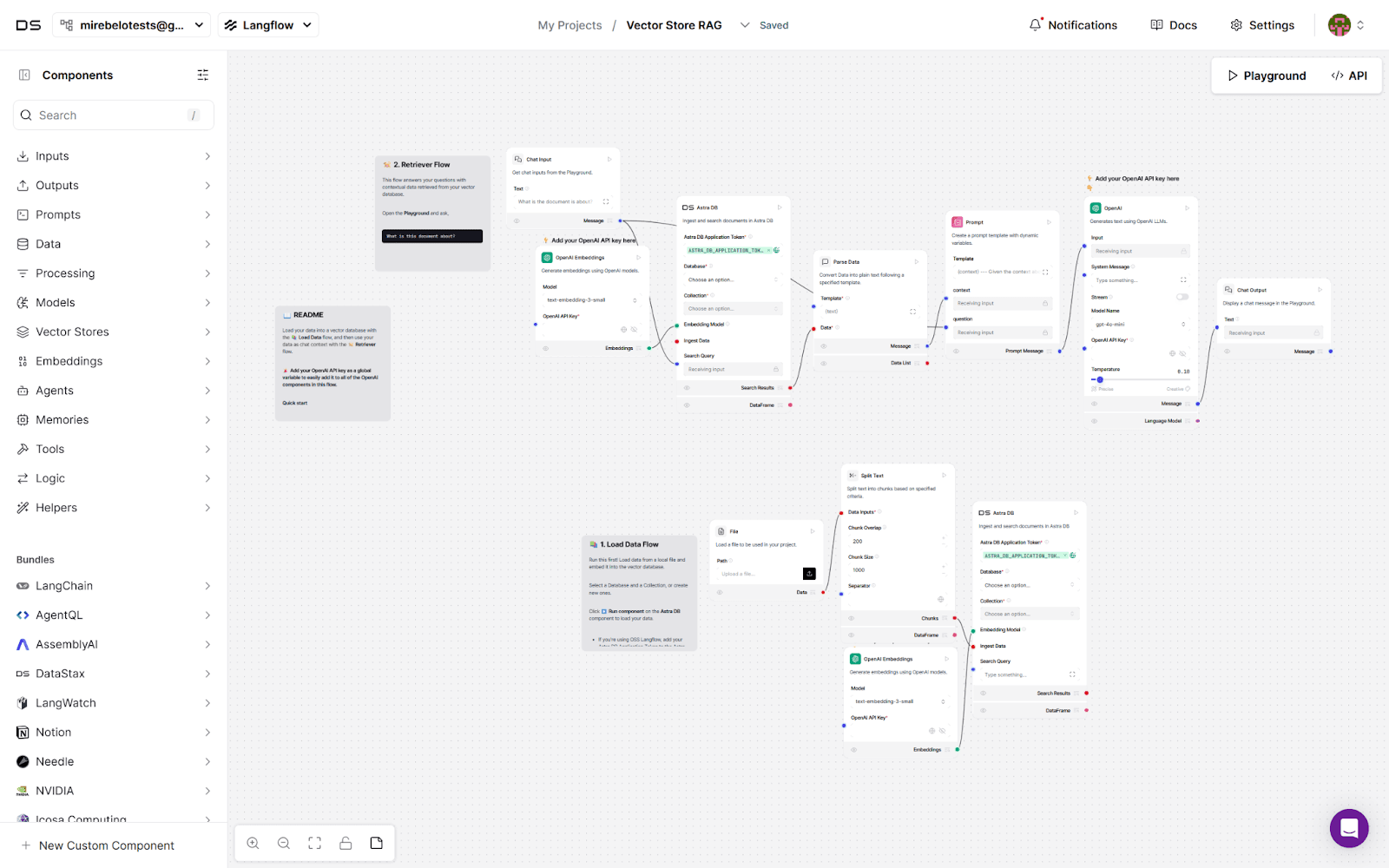The image size is (1389, 868).
Task: Toggle Chat Output Message visibility eye
Action: pyautogui.click(x=1228, y=352)
